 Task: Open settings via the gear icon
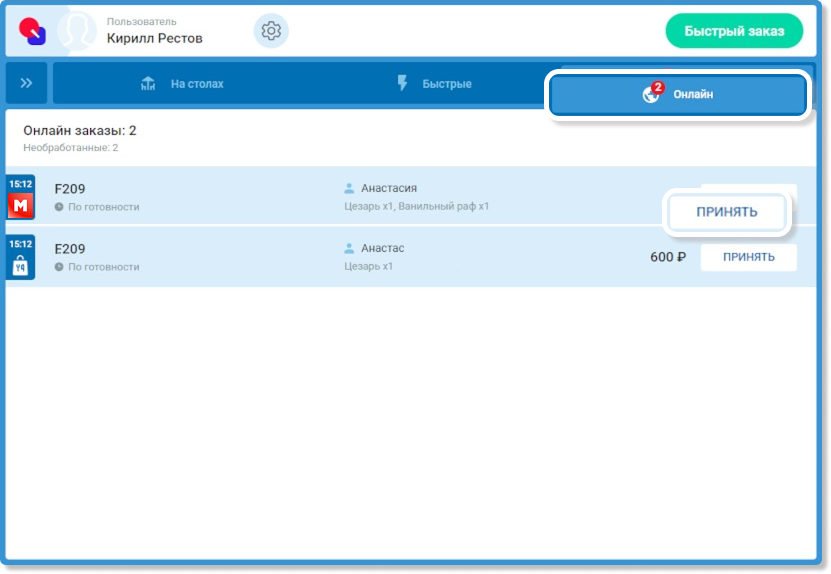[271, 31]
